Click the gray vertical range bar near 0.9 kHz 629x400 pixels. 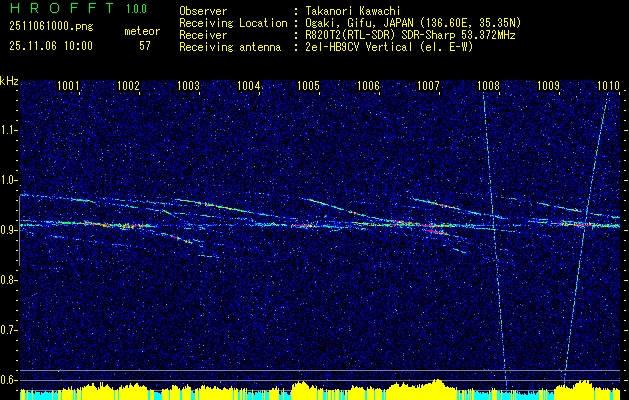[20, 231]
